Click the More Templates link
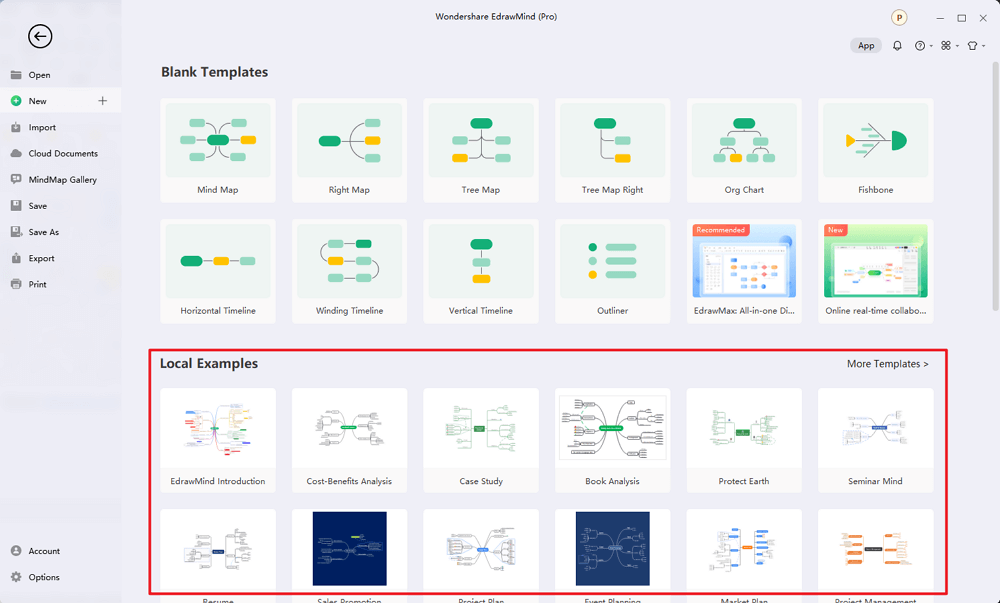The height and width of the screenshot is (603, 1000). [887, 364]
